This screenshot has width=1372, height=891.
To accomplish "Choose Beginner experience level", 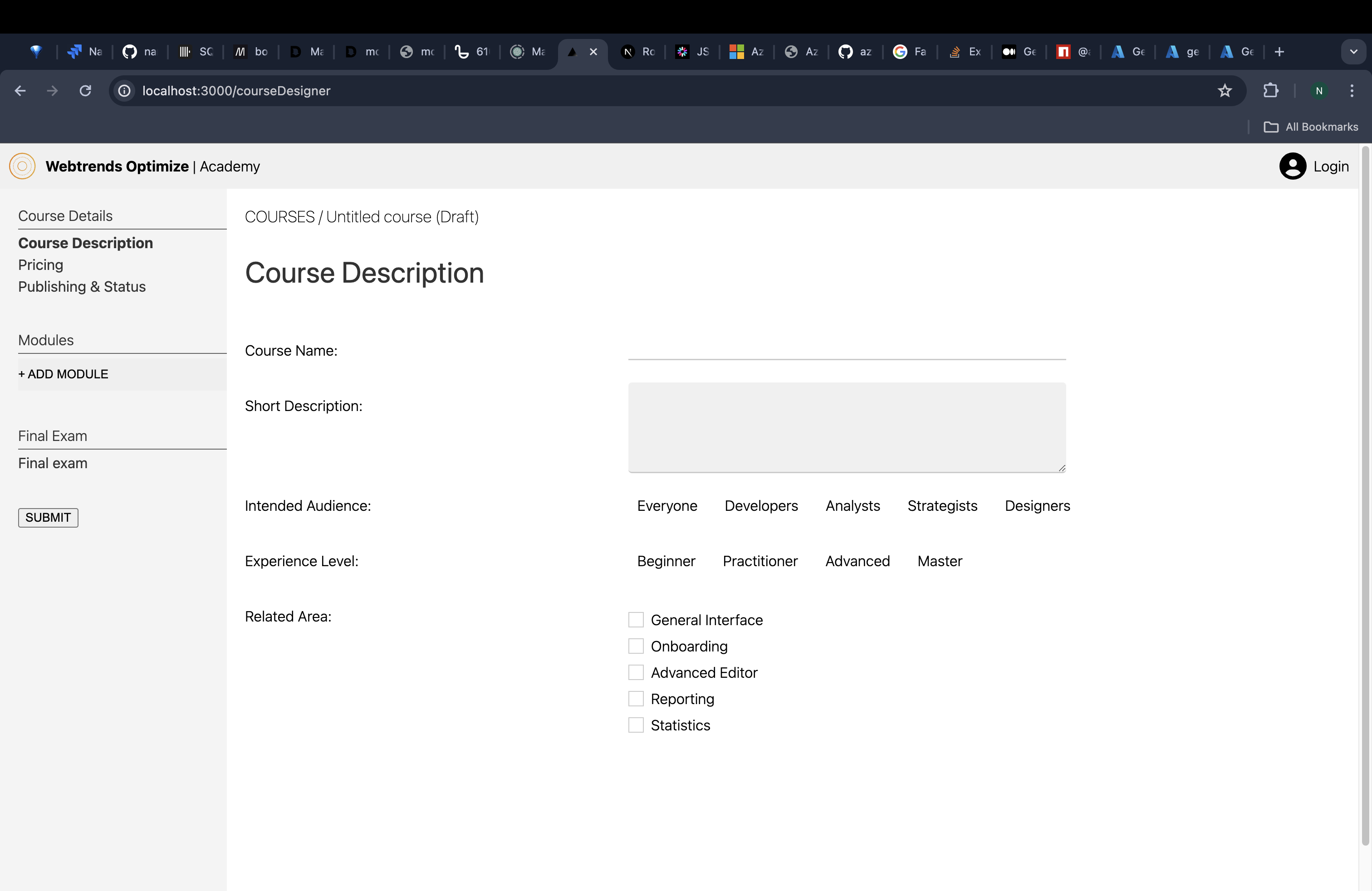I will tap(666, 561).
